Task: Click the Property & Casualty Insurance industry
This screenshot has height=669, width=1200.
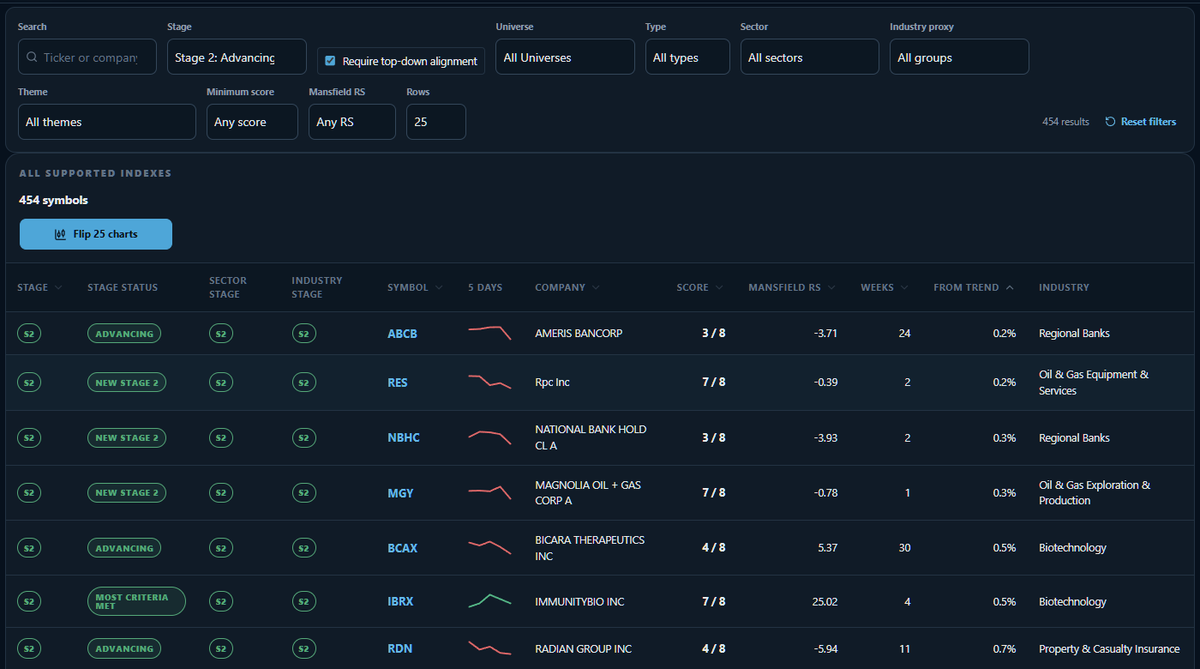Action: pos(1109,648)
